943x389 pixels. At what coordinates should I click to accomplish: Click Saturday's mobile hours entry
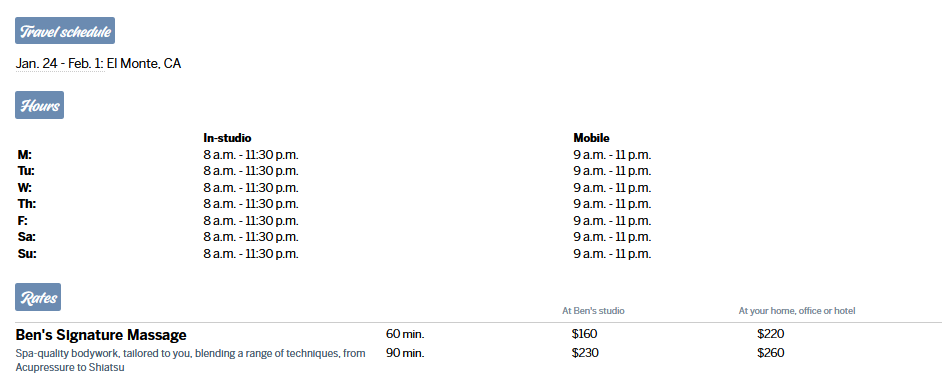[612, 237]
